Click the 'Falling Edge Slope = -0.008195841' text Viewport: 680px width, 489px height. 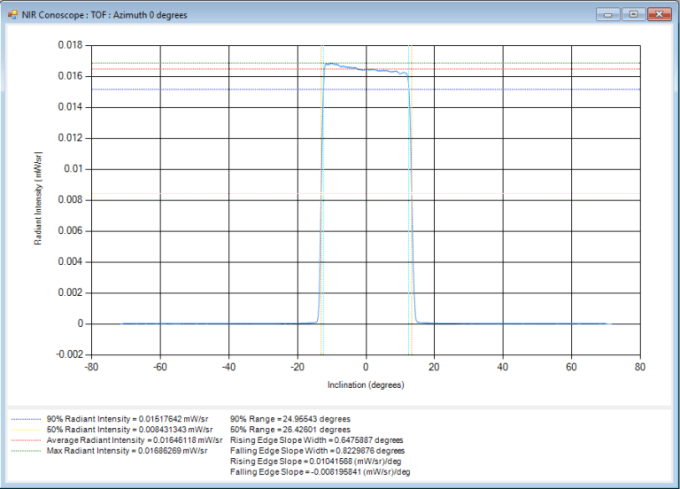pyautogui.click(x=320, y=472)
